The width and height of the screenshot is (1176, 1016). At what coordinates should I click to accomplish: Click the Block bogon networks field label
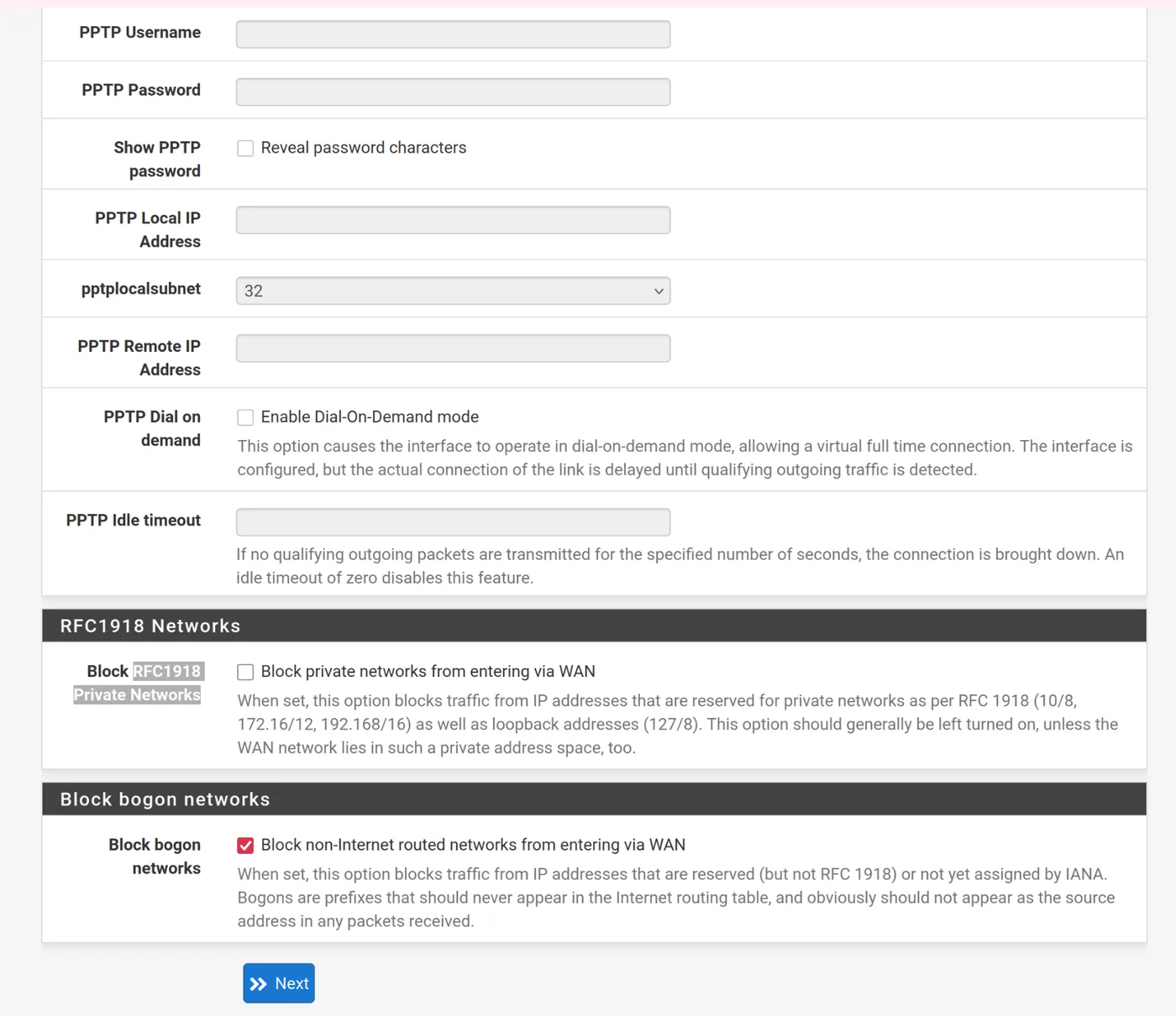[154, 856]
